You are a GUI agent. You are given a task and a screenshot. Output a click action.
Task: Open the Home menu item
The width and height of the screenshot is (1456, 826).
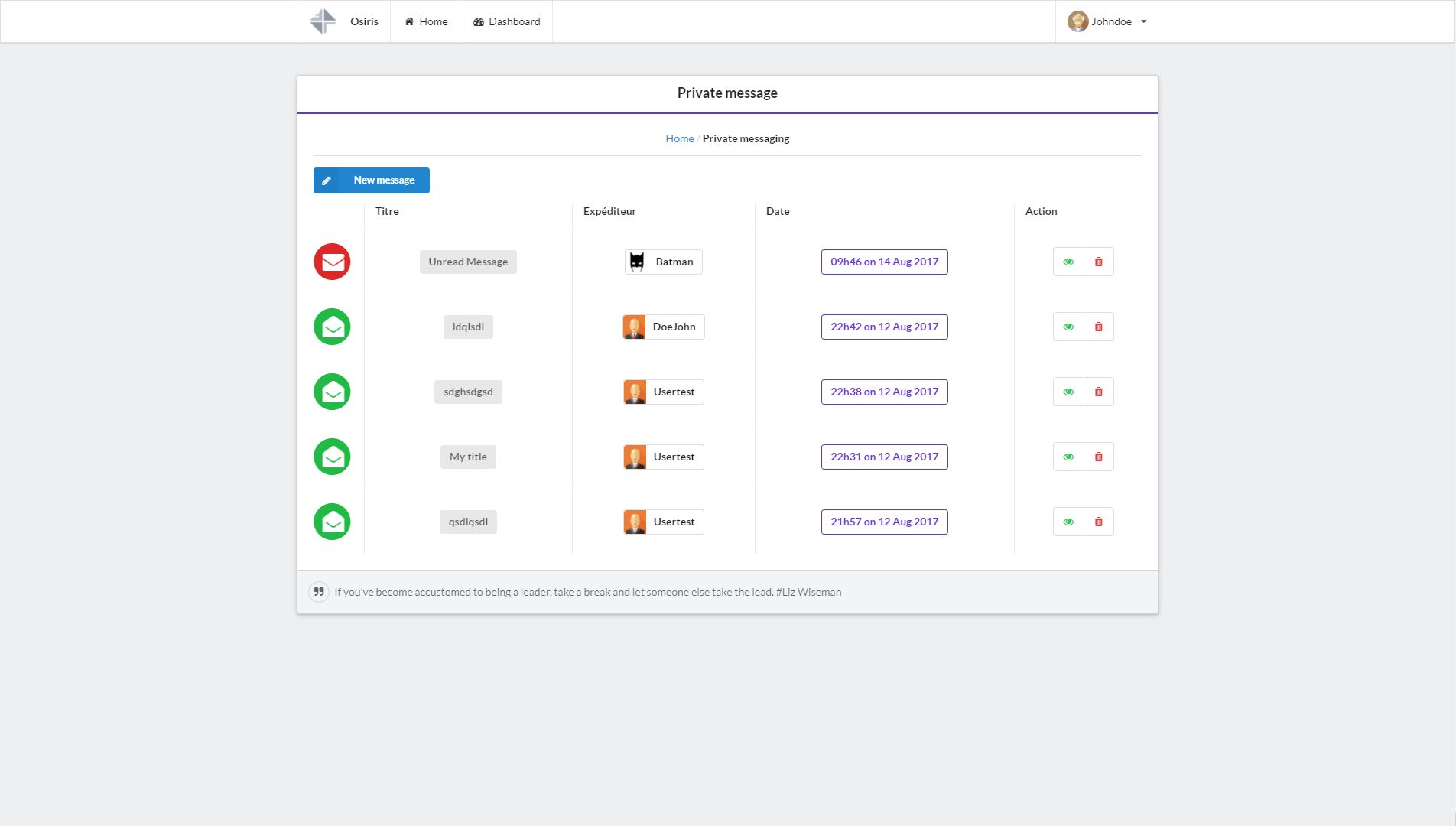426,21
